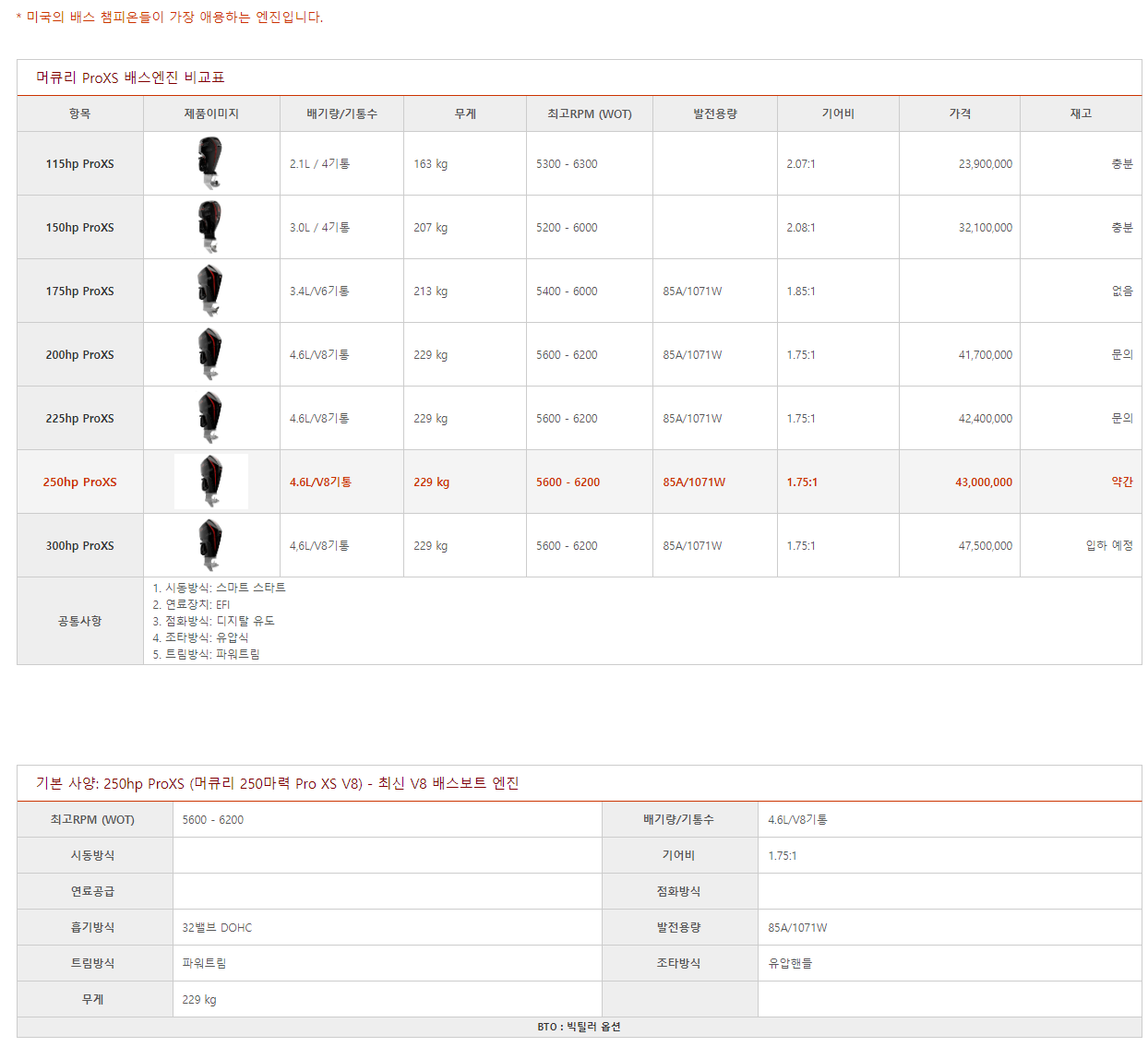This screenshot has width=1148, height=1047.
Task: Click the '32밸브 DOHC' spec value
Action: point(217,927)
